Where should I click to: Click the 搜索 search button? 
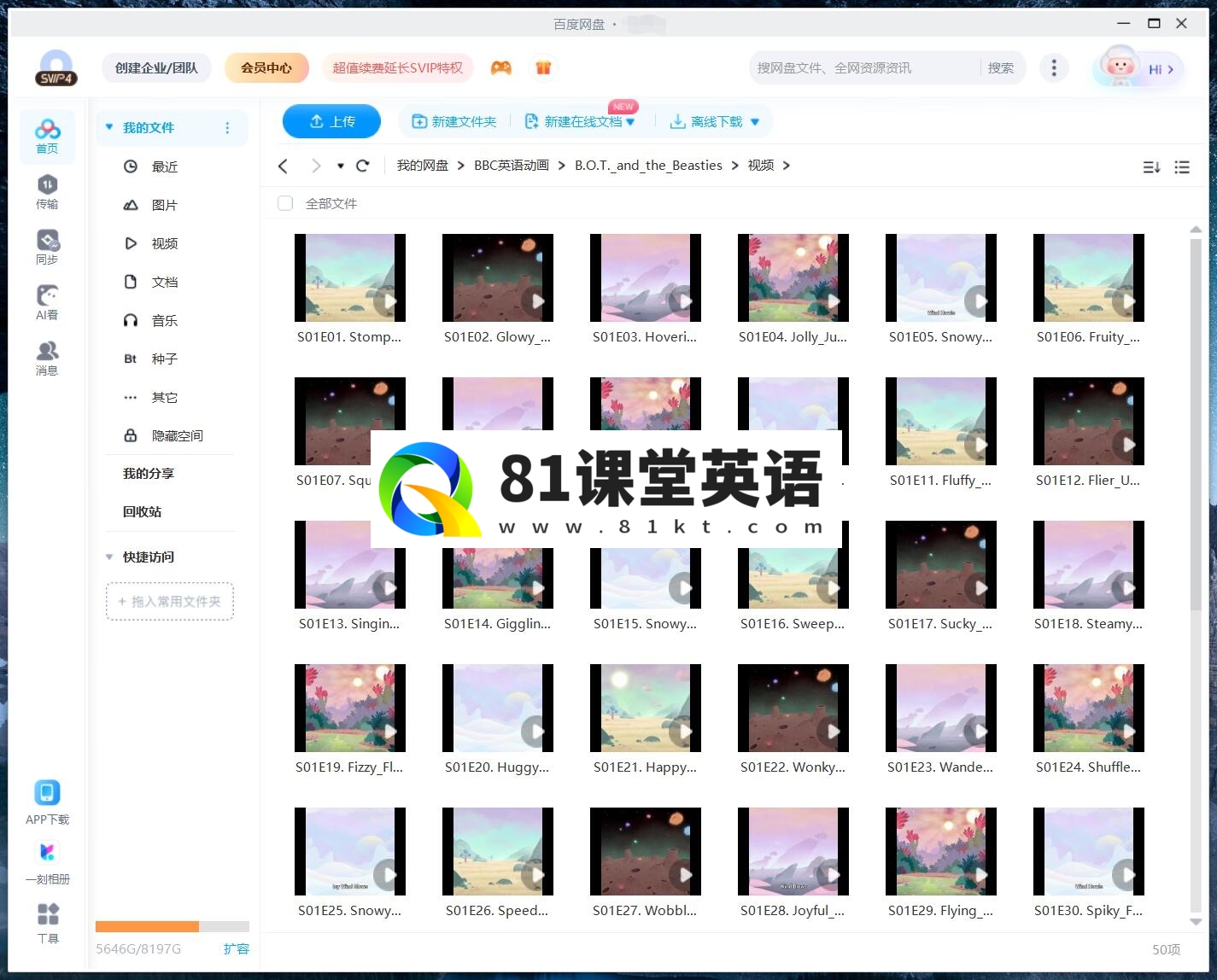[1000, 67]
